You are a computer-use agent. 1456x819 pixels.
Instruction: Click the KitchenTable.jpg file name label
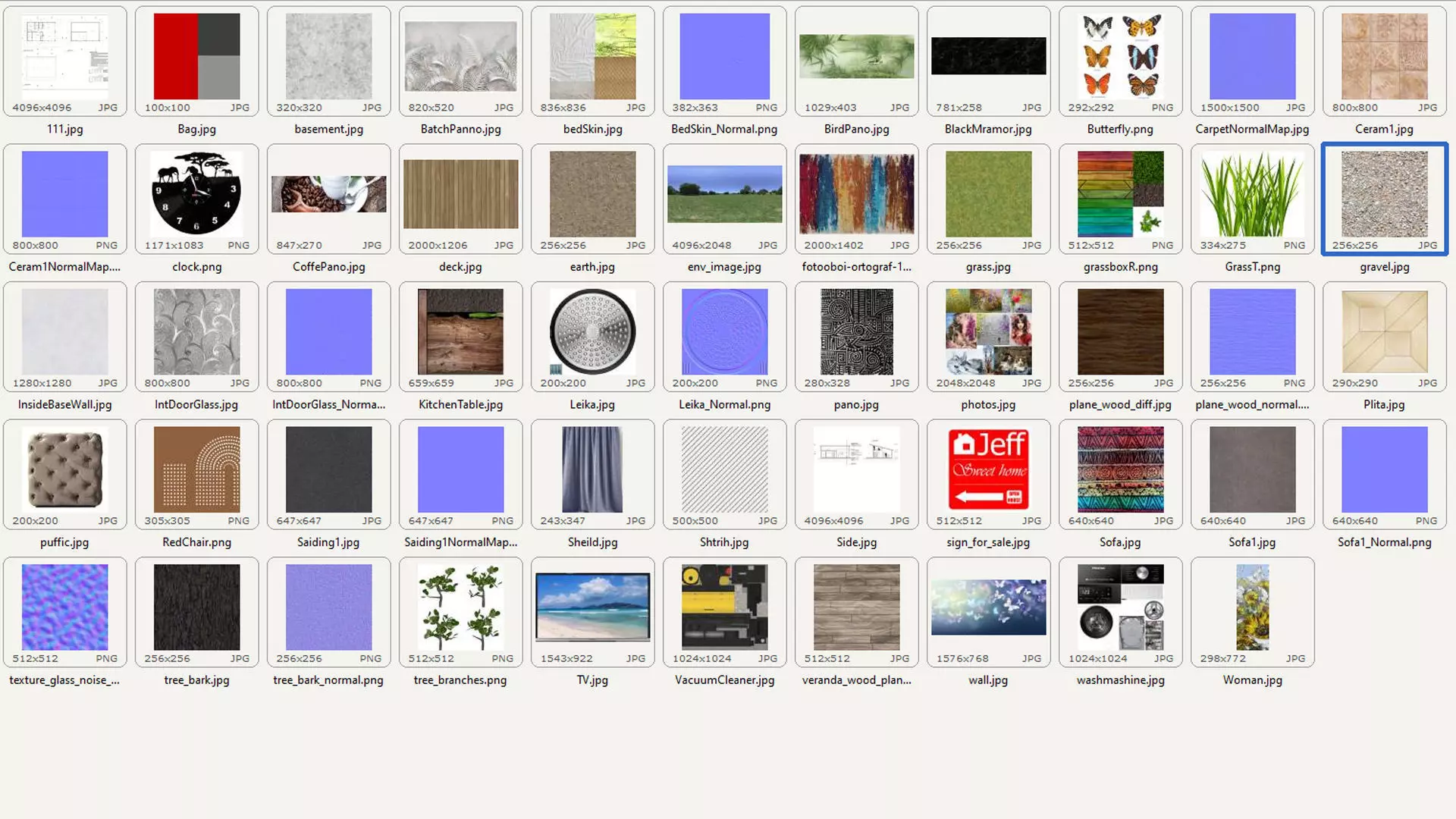pos(460,405)
